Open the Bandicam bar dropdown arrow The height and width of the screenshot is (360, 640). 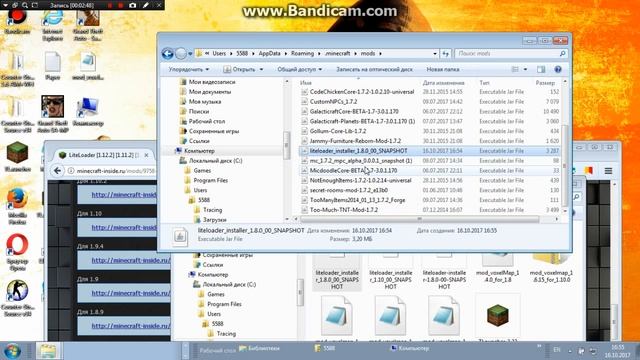pyautogui.click(x=5, y=5)
